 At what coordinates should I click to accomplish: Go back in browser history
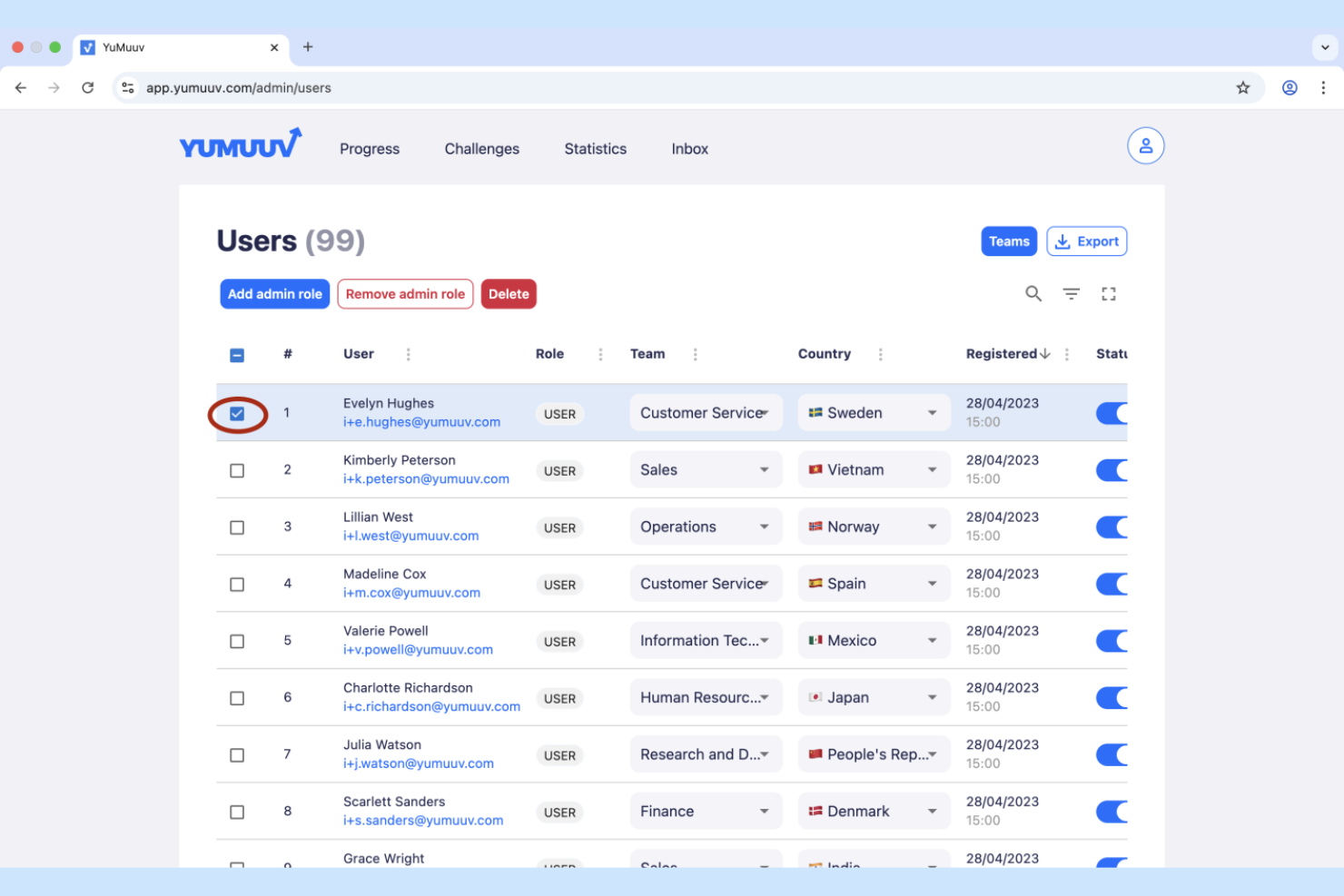coord(21,88)
